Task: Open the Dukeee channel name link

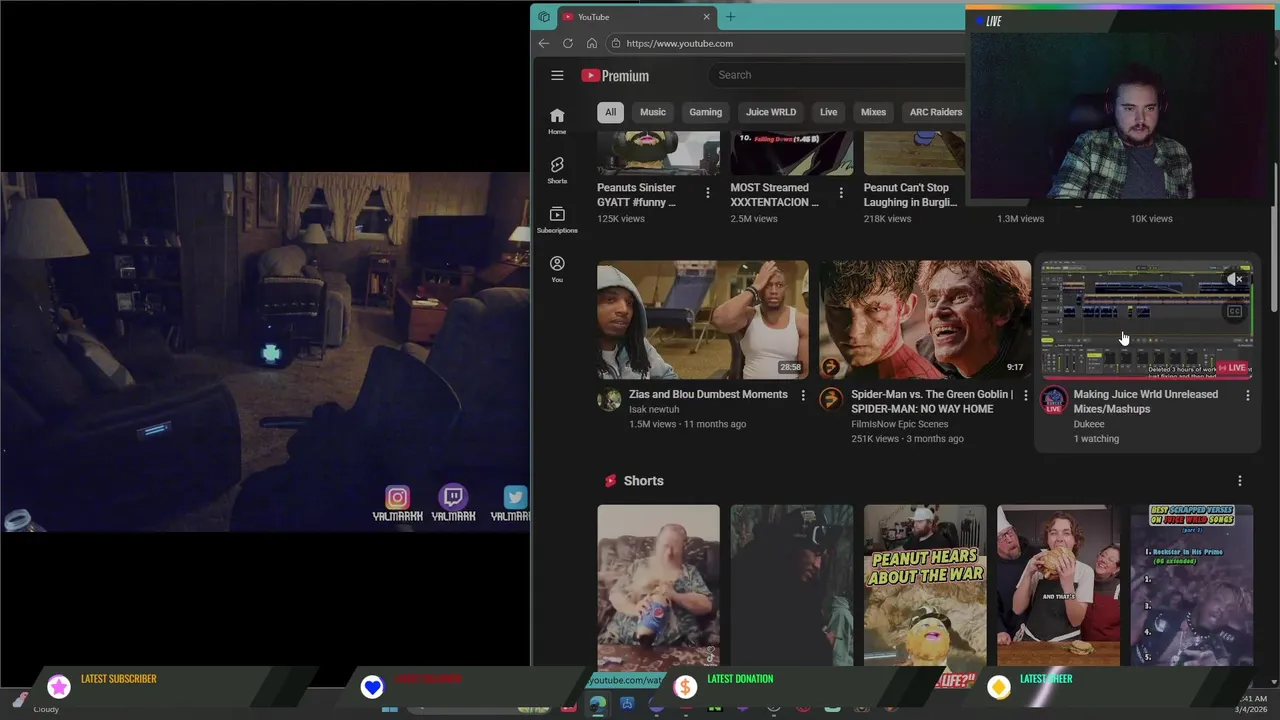Action: coord(1089,424)
